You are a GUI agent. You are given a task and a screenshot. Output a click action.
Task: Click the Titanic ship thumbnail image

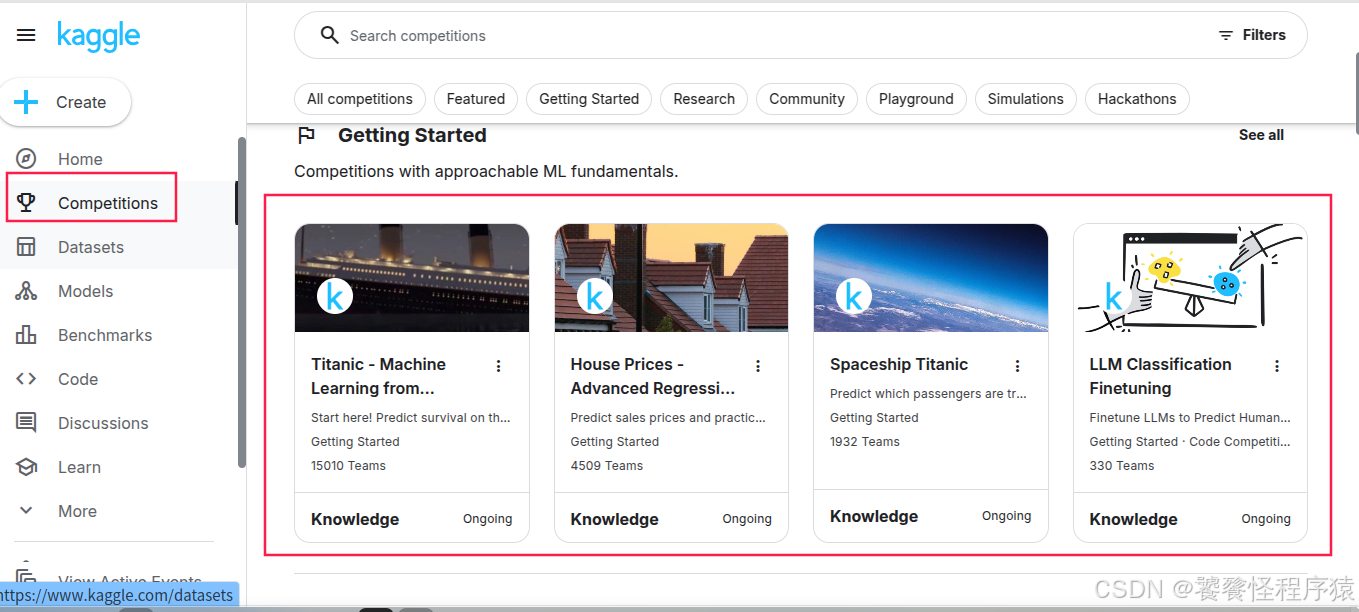click(x=412, y=278)
